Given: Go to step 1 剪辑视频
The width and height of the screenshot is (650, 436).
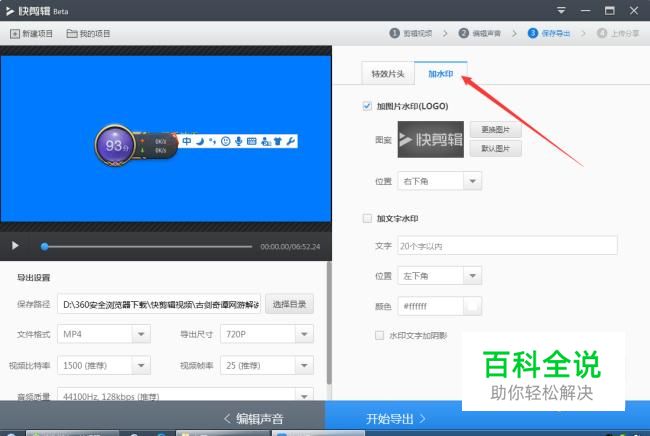Looking at the screenshot, I should (410, 33).
